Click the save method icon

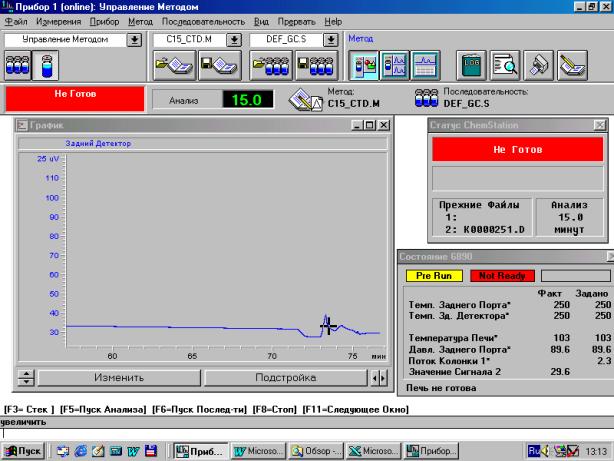tap(220, 65)
